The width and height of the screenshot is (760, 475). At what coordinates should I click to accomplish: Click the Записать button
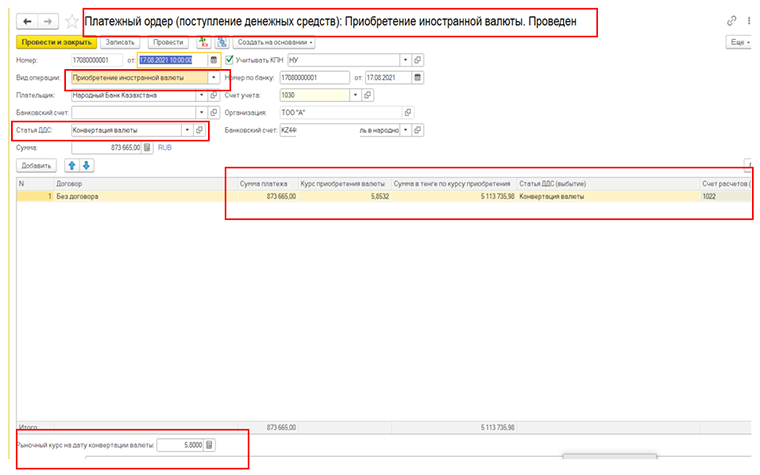click(x=119, y=43)
